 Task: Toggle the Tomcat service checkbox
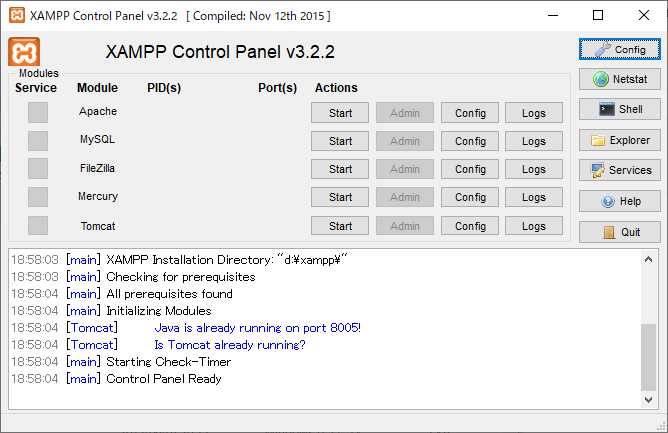tap(38, 226)
